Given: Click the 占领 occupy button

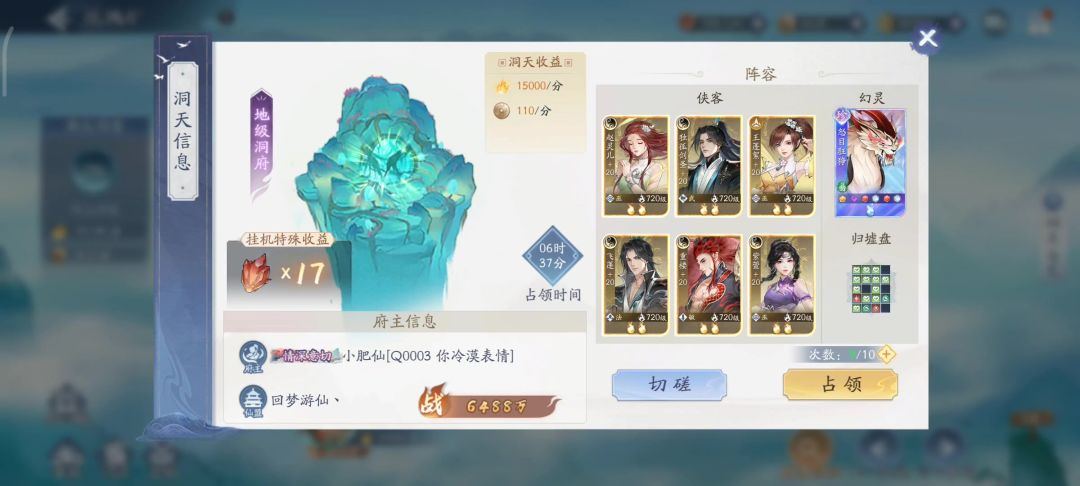Looking at the screenshot, I should (840, 385).
